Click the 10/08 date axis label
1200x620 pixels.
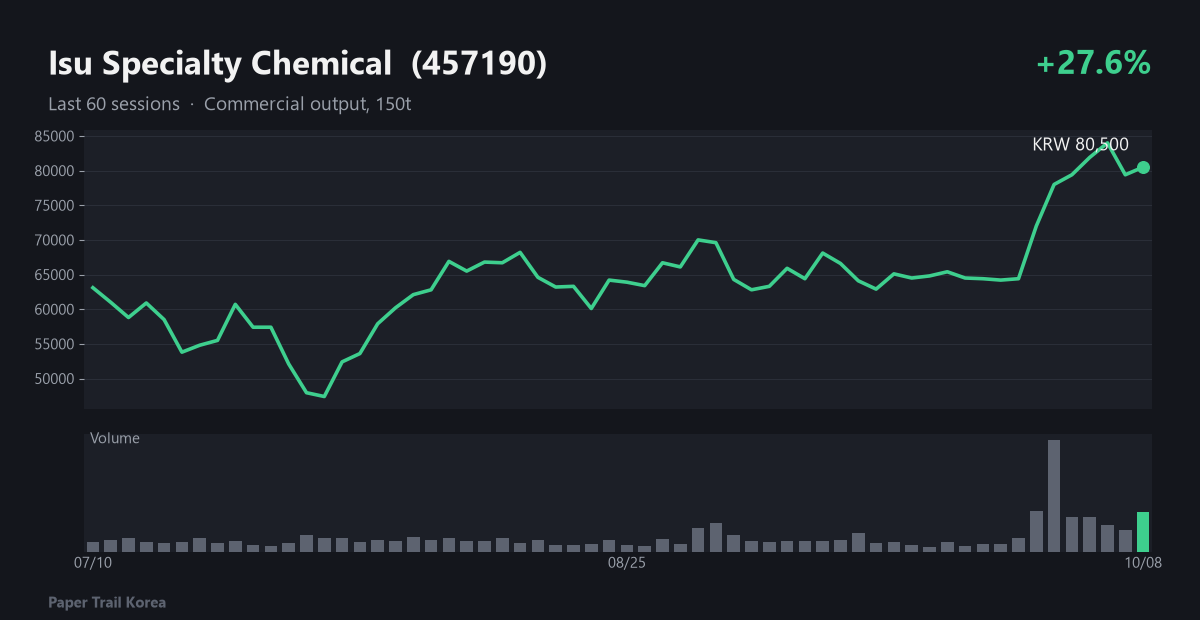(1142, 564)
